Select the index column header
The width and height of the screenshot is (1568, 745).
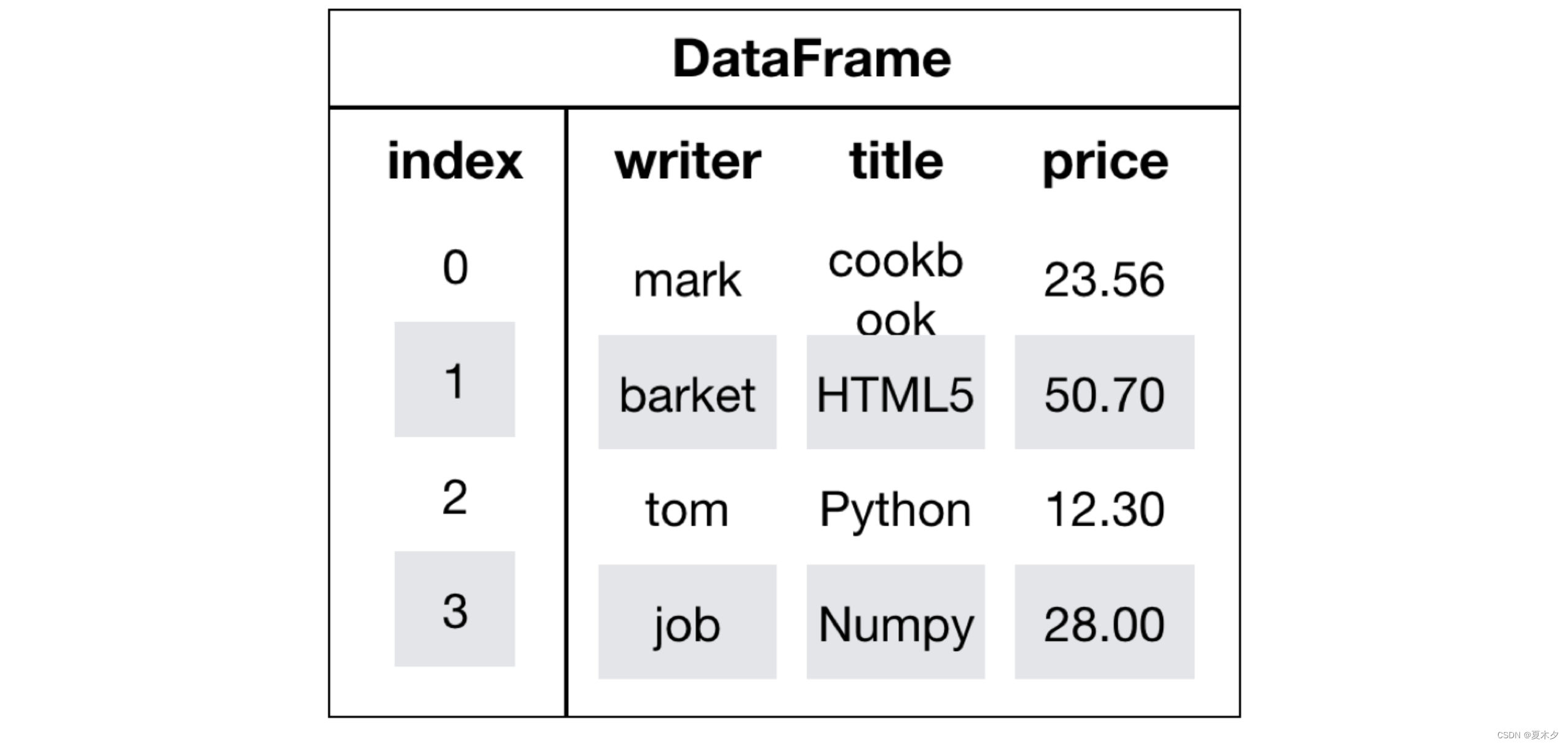coord(455,161)
